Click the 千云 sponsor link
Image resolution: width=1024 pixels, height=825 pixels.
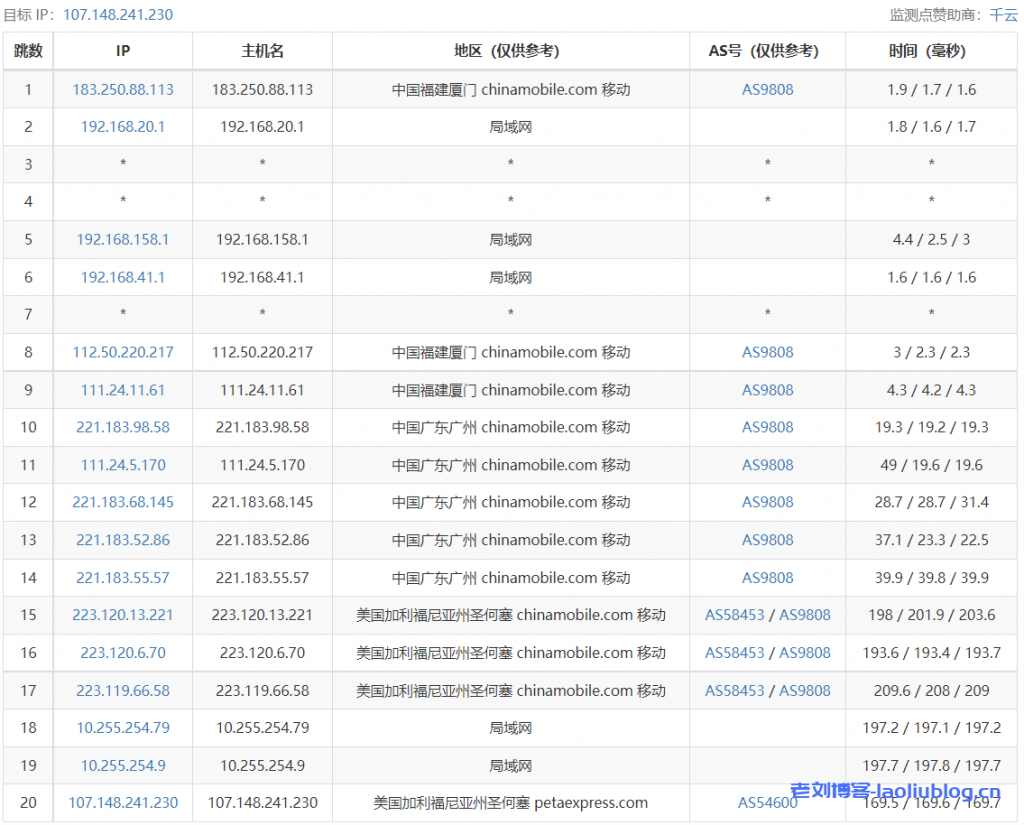pos(1003,14)
